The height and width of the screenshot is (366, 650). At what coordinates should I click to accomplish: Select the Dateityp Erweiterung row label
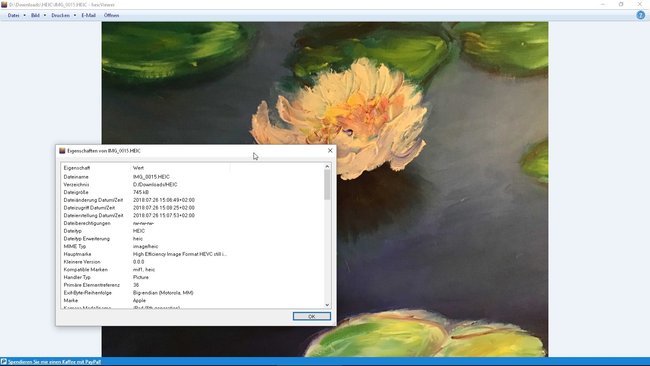pos(87,239)
